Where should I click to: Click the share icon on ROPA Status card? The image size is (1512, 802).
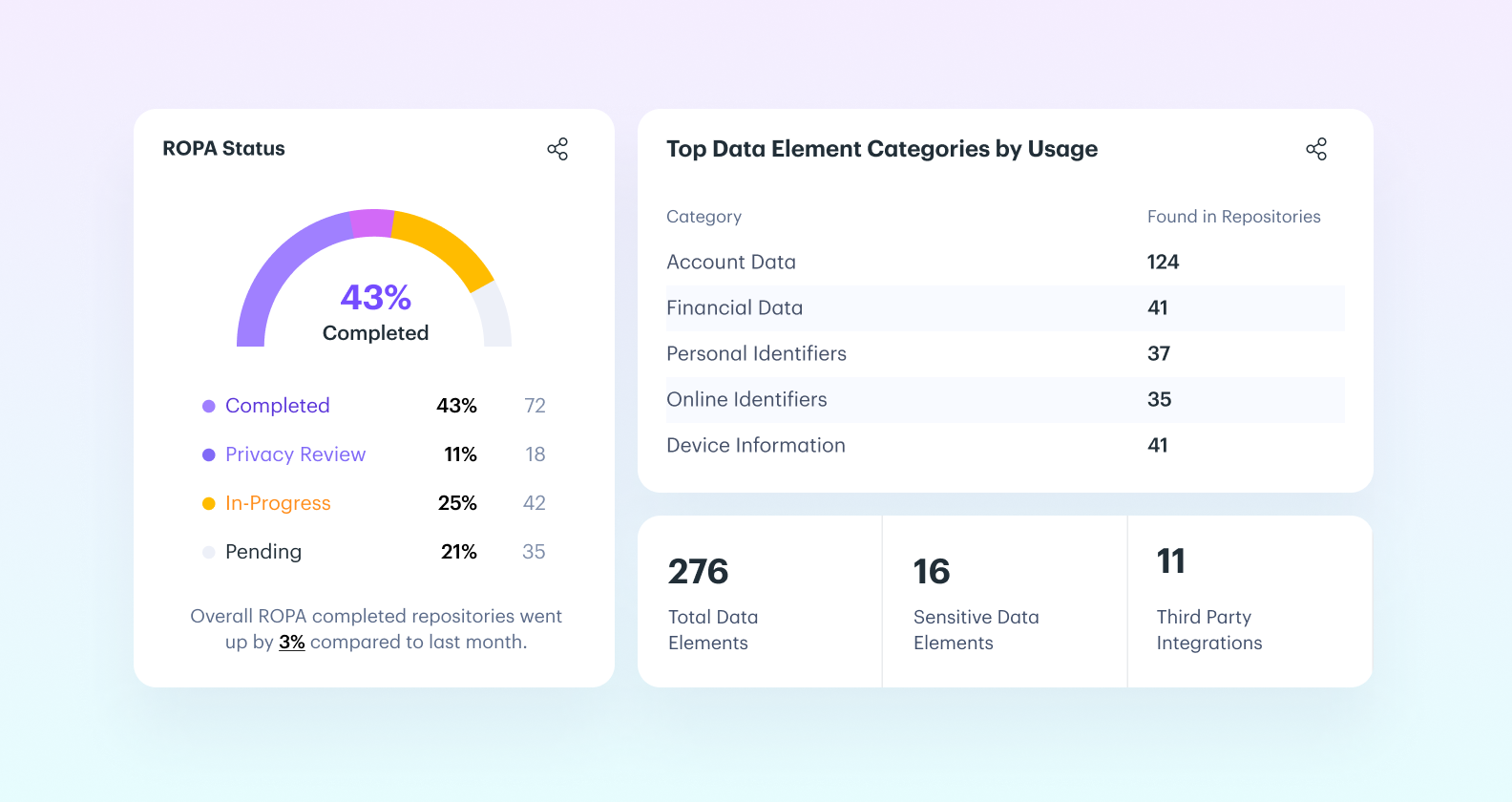[x=557, y=149]
